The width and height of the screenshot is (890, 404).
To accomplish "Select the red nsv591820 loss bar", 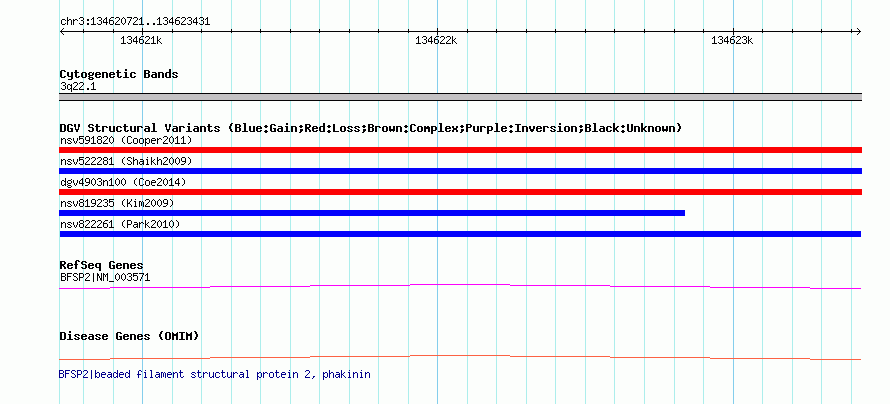I will [x=460, y=150].
